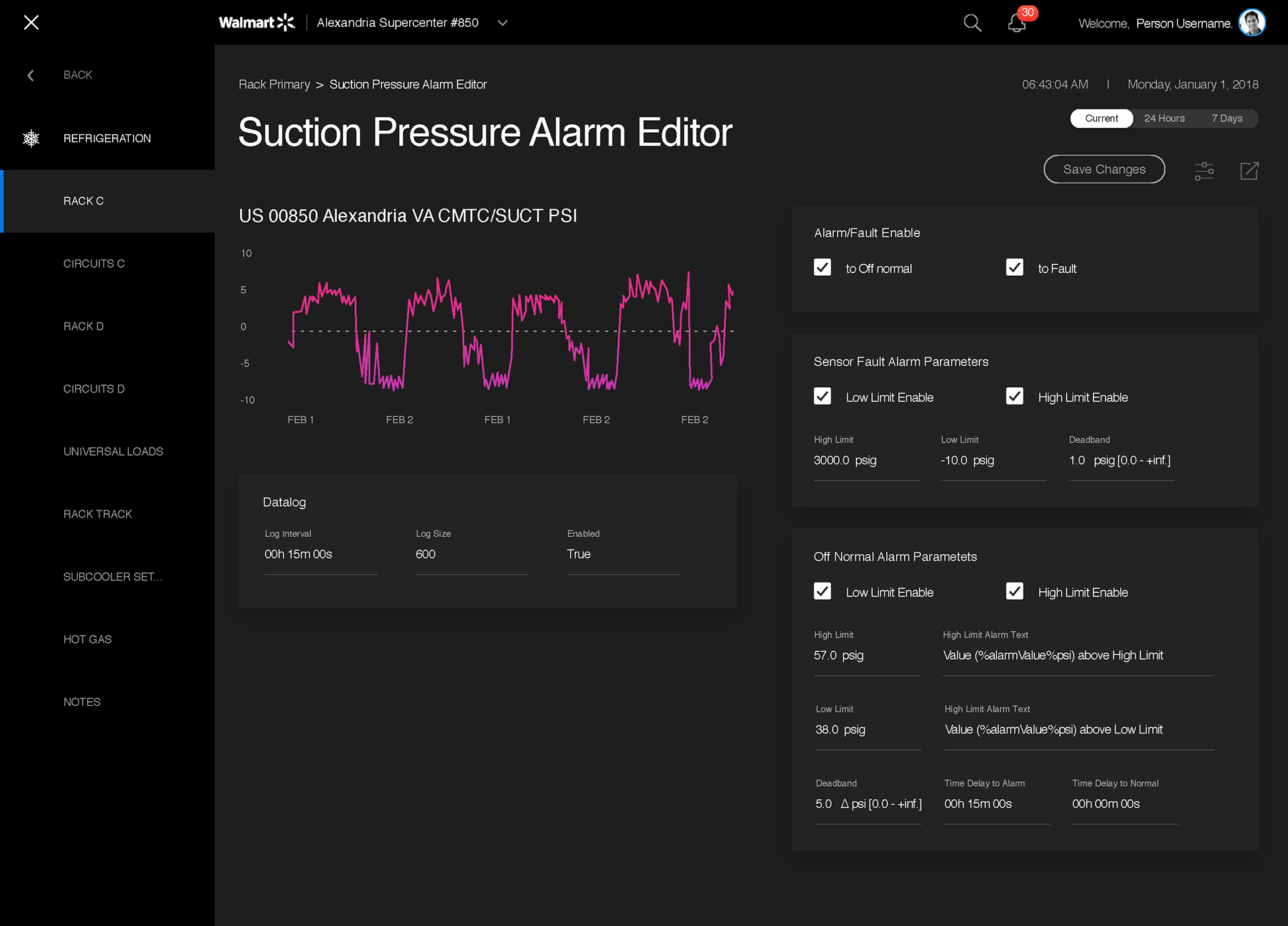Toggle the to Fault checkbox
This screenshot has height=926, width=1288.
point(1015,267)
